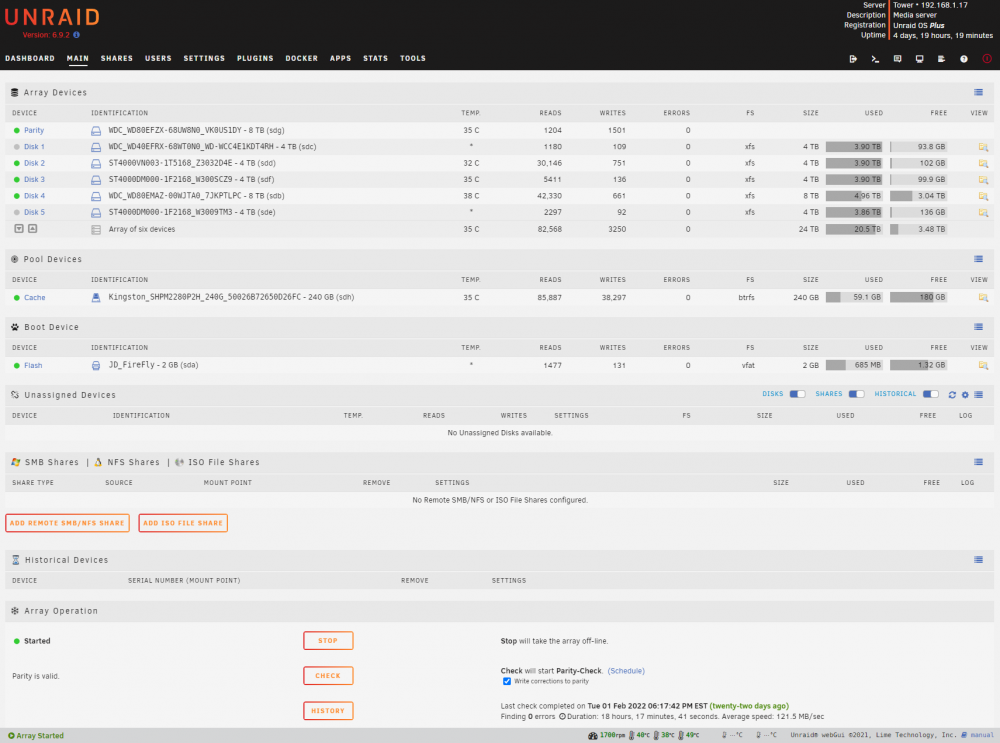The width and height of the screenshot is (1000, 743).
Task: Click ADD ISO FILE SHARE button
Action: (x=183, y=523)
